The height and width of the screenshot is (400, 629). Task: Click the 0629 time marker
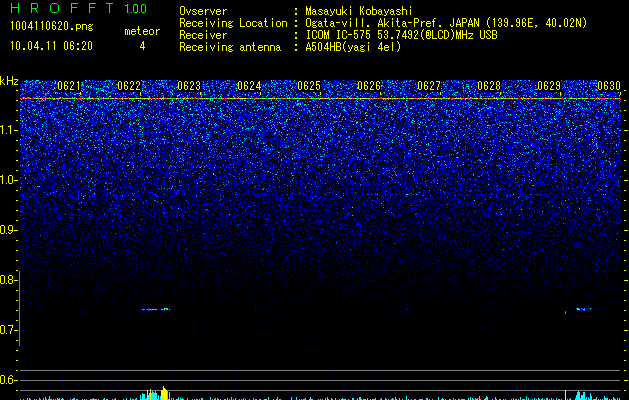coord(549,86)
